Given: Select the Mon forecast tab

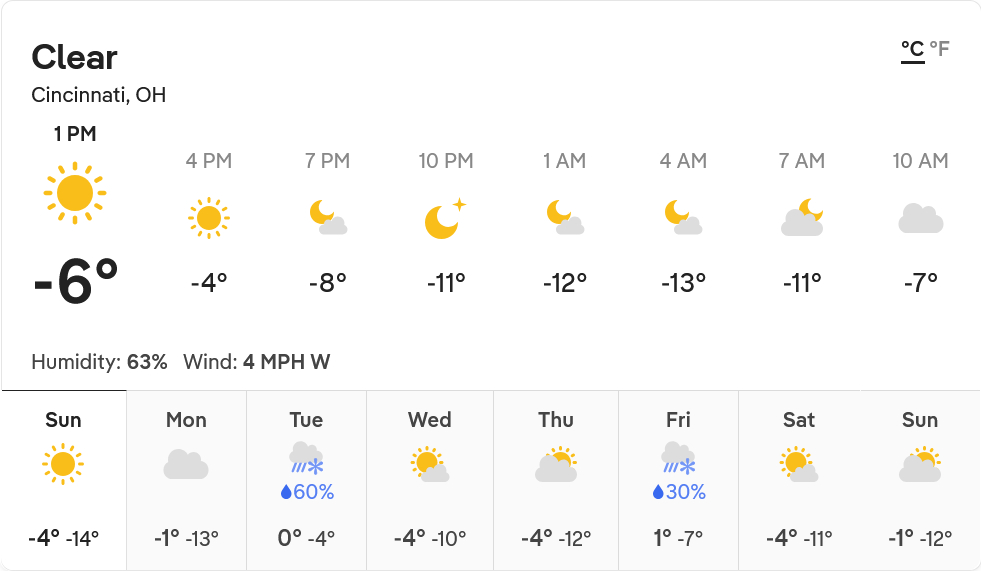Looking at the screenshot, I should [186, 480].
